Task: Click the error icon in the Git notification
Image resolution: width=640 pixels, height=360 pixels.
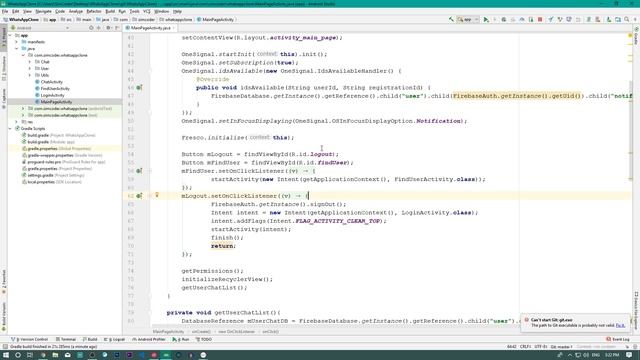Action: click(x=526, y=320)
